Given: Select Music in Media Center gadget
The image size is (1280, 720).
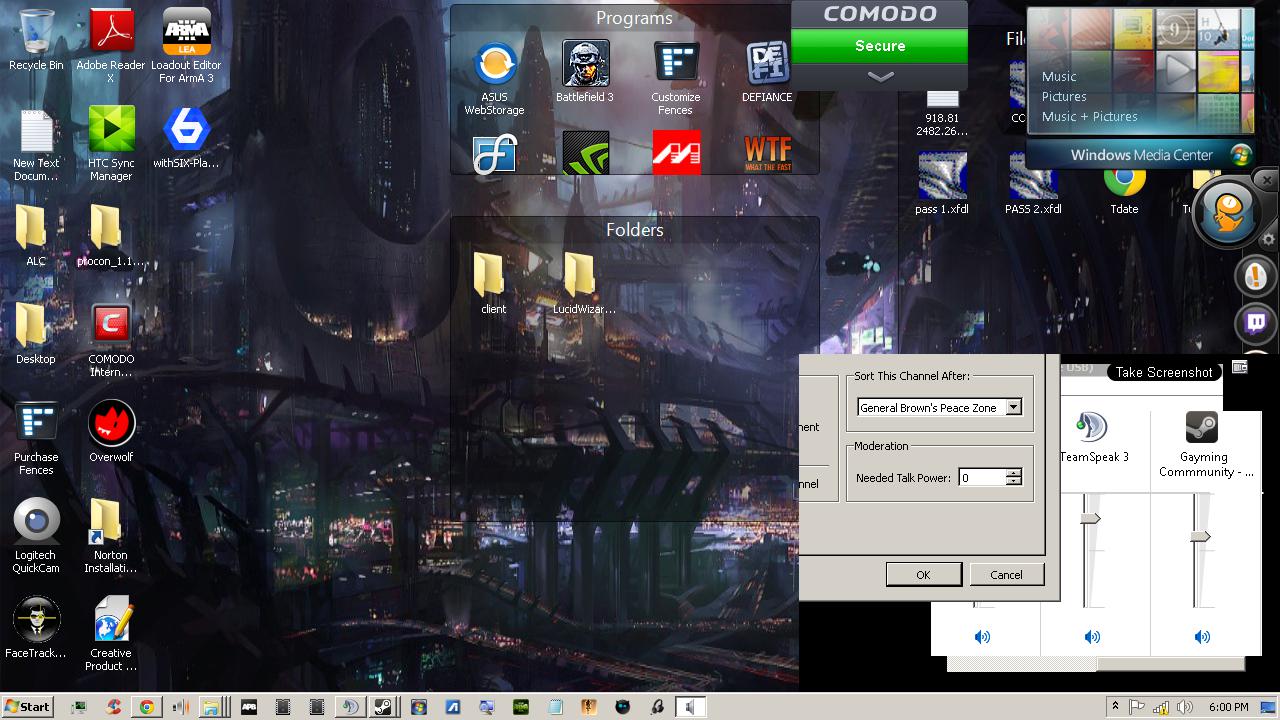Looking at the screenshot, I should [1059, 76].
